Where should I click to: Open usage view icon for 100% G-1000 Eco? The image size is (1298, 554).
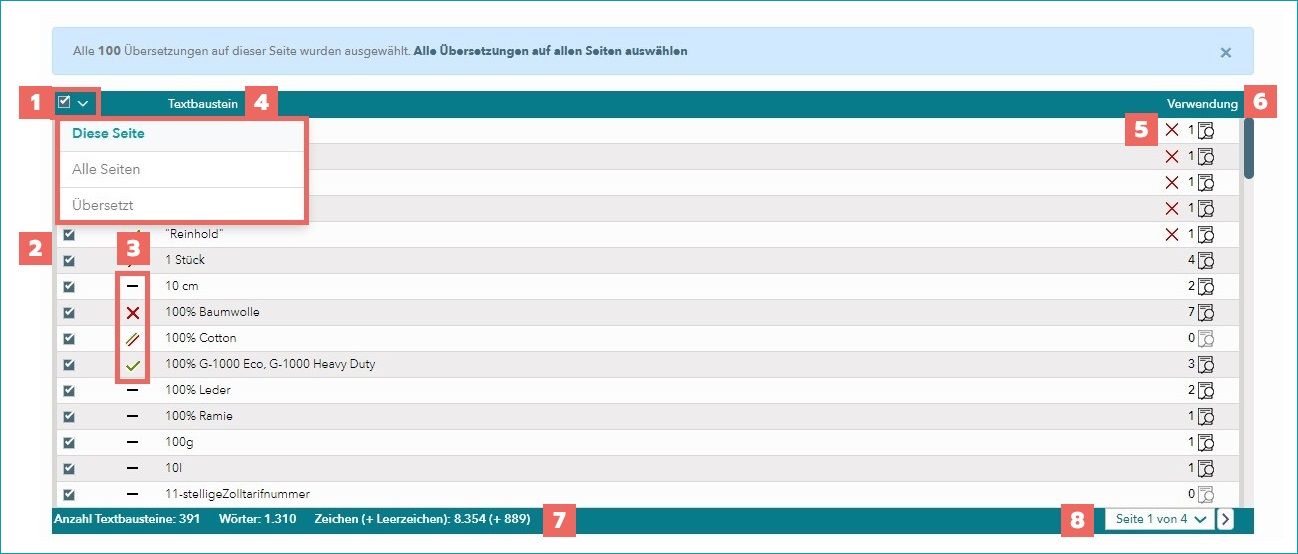[1206, 364]
